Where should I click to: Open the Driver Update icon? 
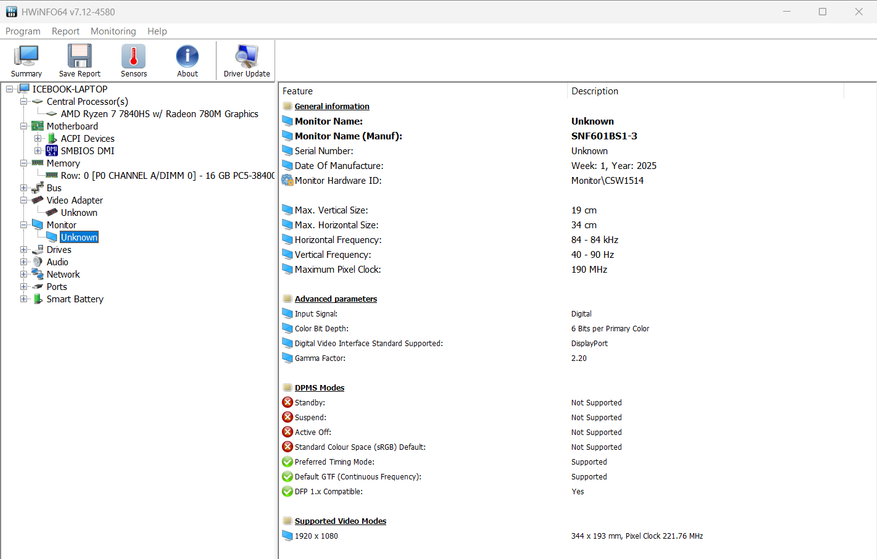247,60
